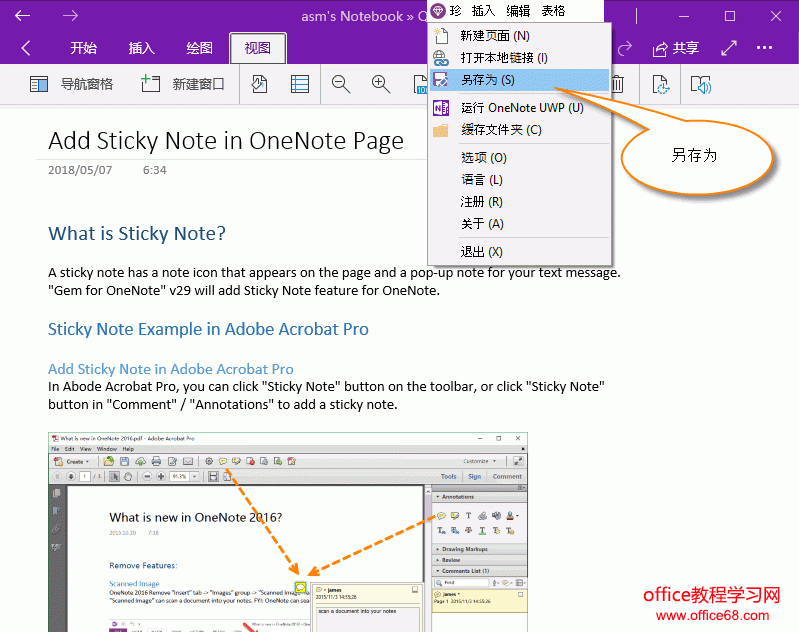Click the asm's Notebook title breadcrumb
Screen dimensions: 799x632
352,16
